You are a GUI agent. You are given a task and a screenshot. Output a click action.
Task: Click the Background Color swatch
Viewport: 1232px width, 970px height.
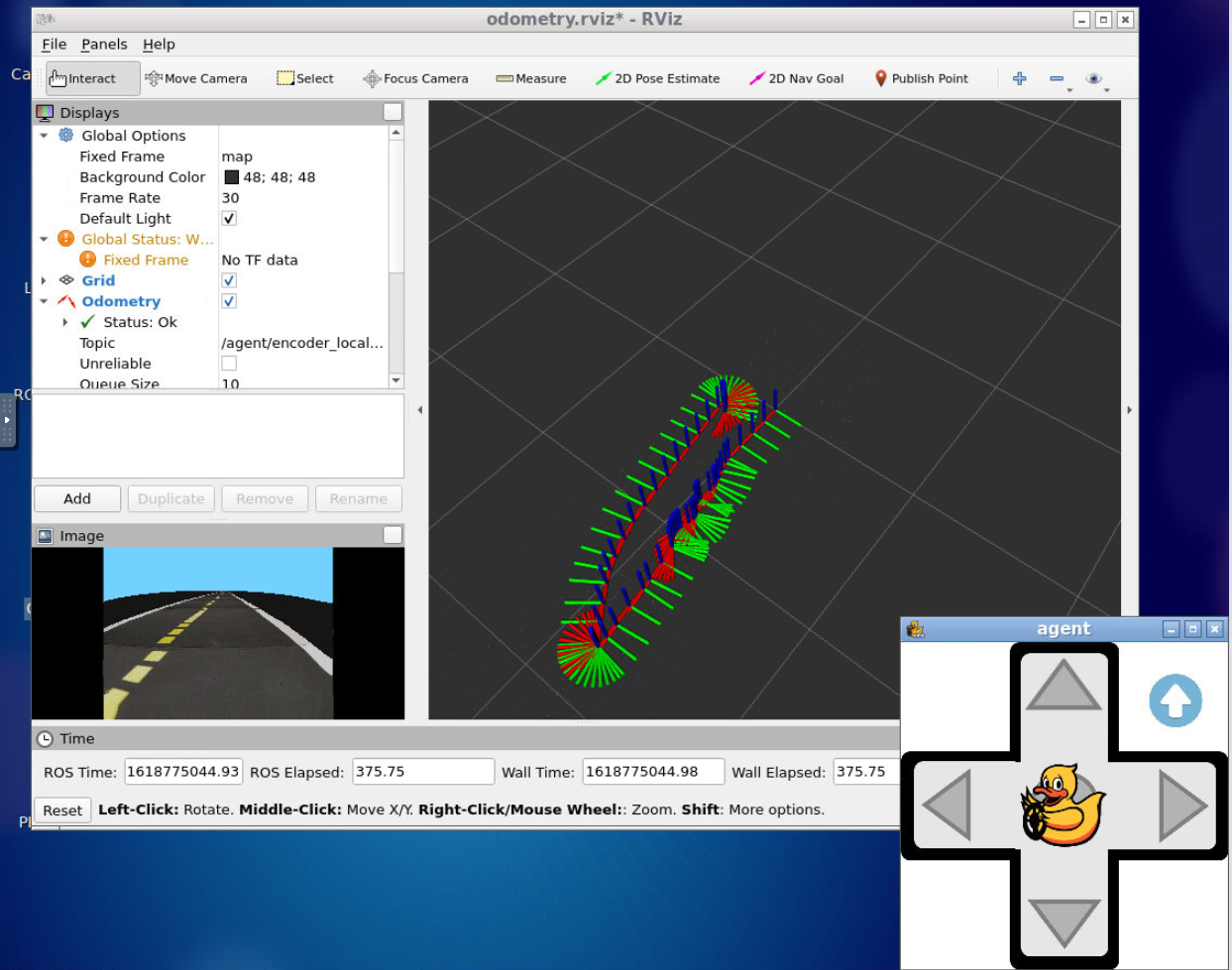(x=231, y=177)
